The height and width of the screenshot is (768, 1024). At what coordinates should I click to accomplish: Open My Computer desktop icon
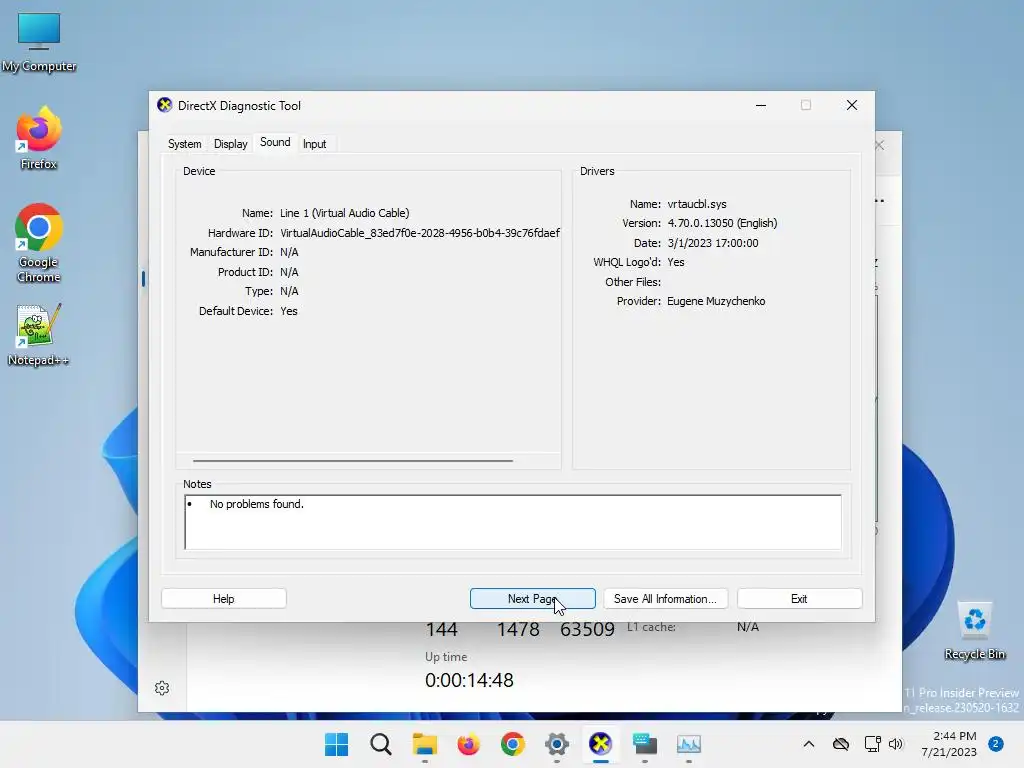[39, 41]
